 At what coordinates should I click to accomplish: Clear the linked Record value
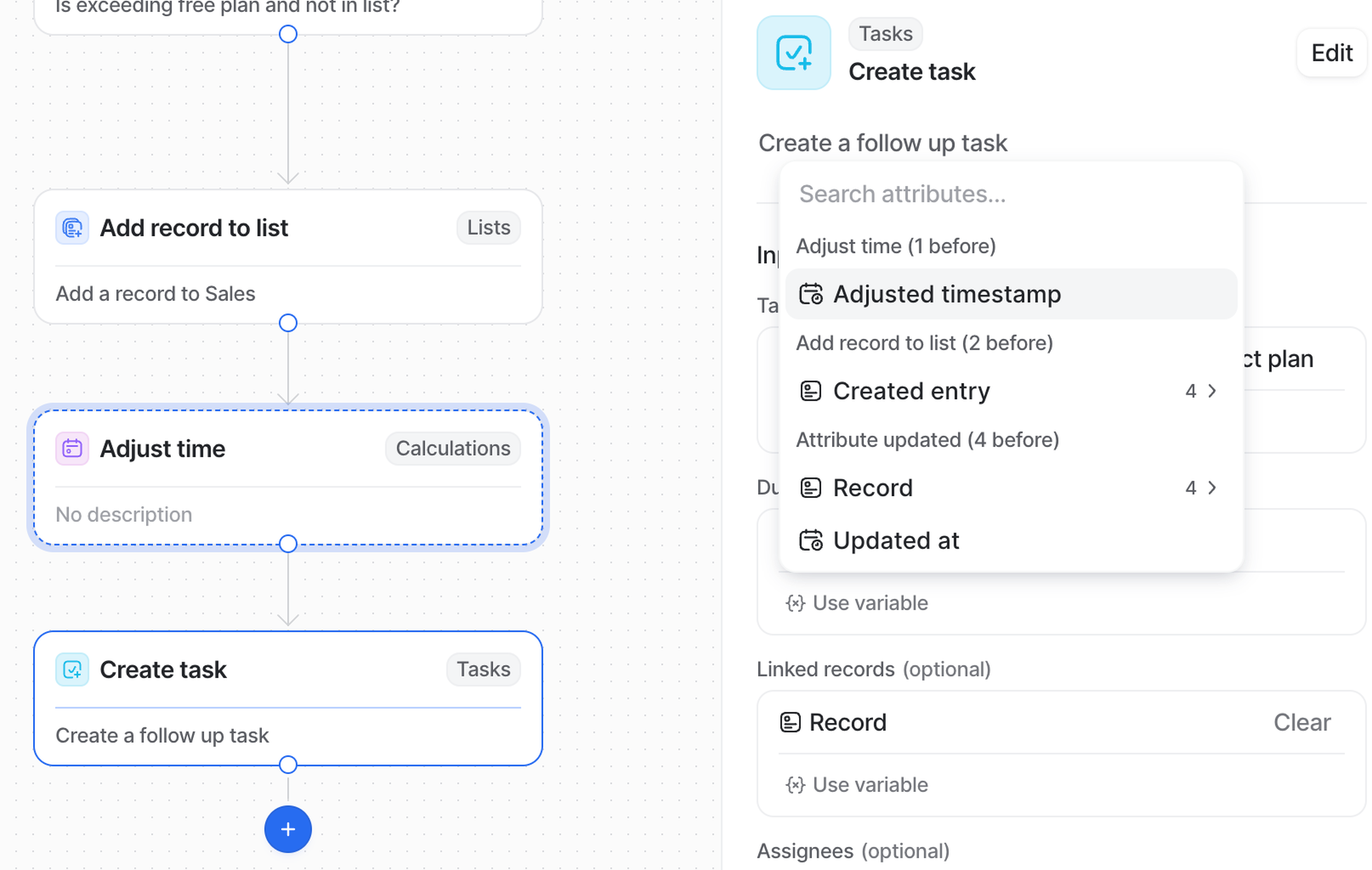1302,722
